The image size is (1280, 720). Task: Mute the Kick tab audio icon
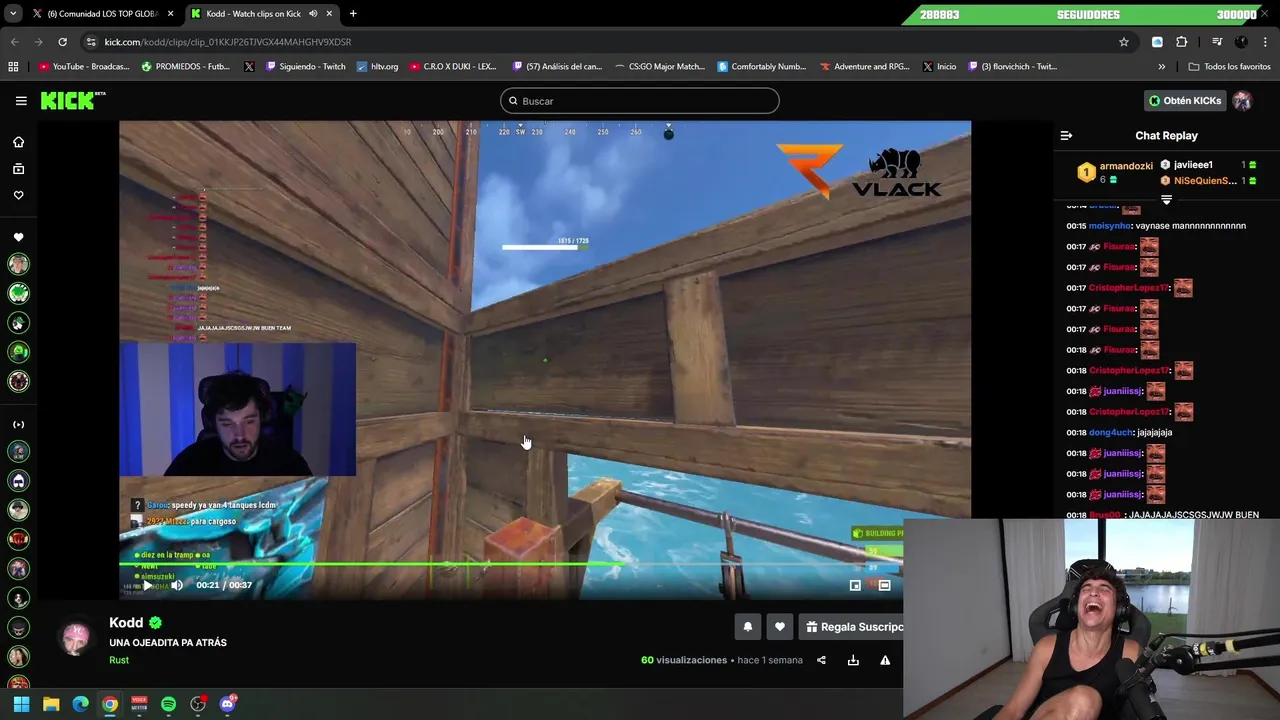coord(314,14)
